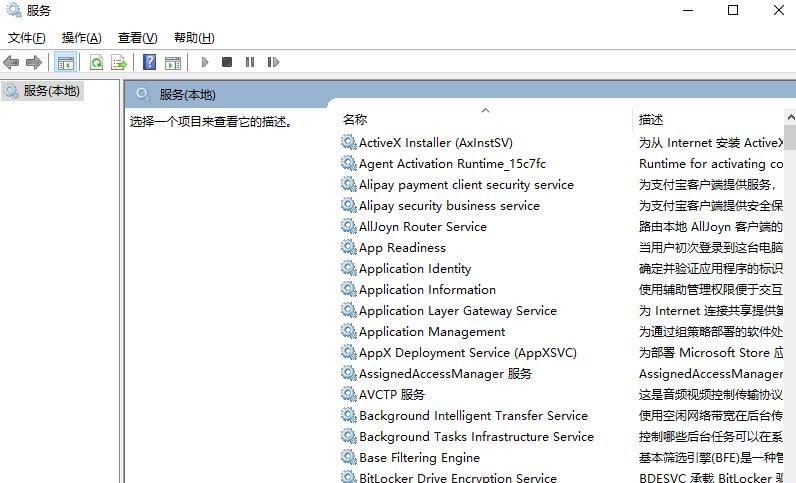This screenshot has width=796, height=483.
Task: Click gear icon beside AVCTP 服务
Action: (x=348, y=394)
